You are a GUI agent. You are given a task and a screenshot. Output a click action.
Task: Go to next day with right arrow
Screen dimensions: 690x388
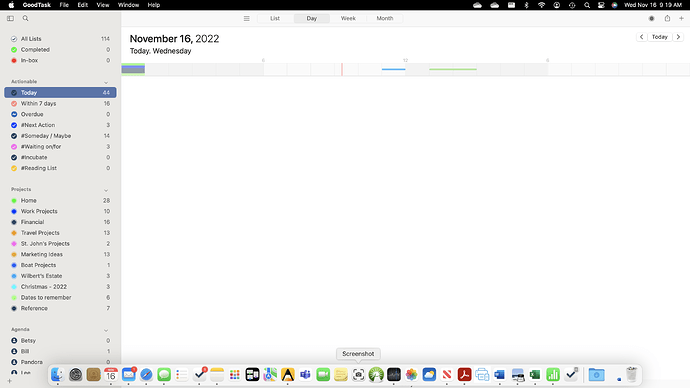click(679, 37)
